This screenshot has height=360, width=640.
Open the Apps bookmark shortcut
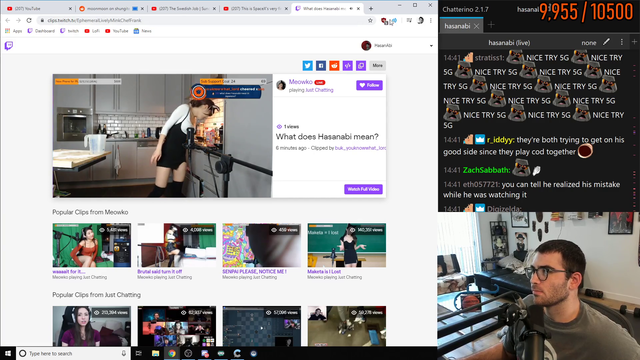tap(13, 31)
